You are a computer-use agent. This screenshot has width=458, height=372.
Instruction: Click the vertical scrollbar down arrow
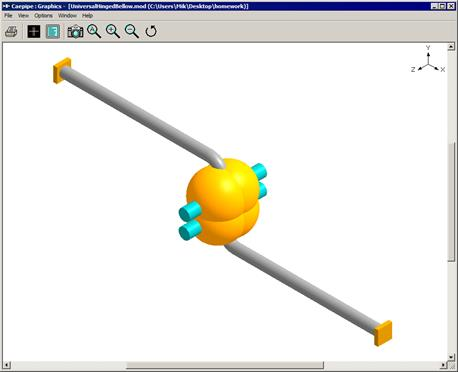click(x=451, y=357)
